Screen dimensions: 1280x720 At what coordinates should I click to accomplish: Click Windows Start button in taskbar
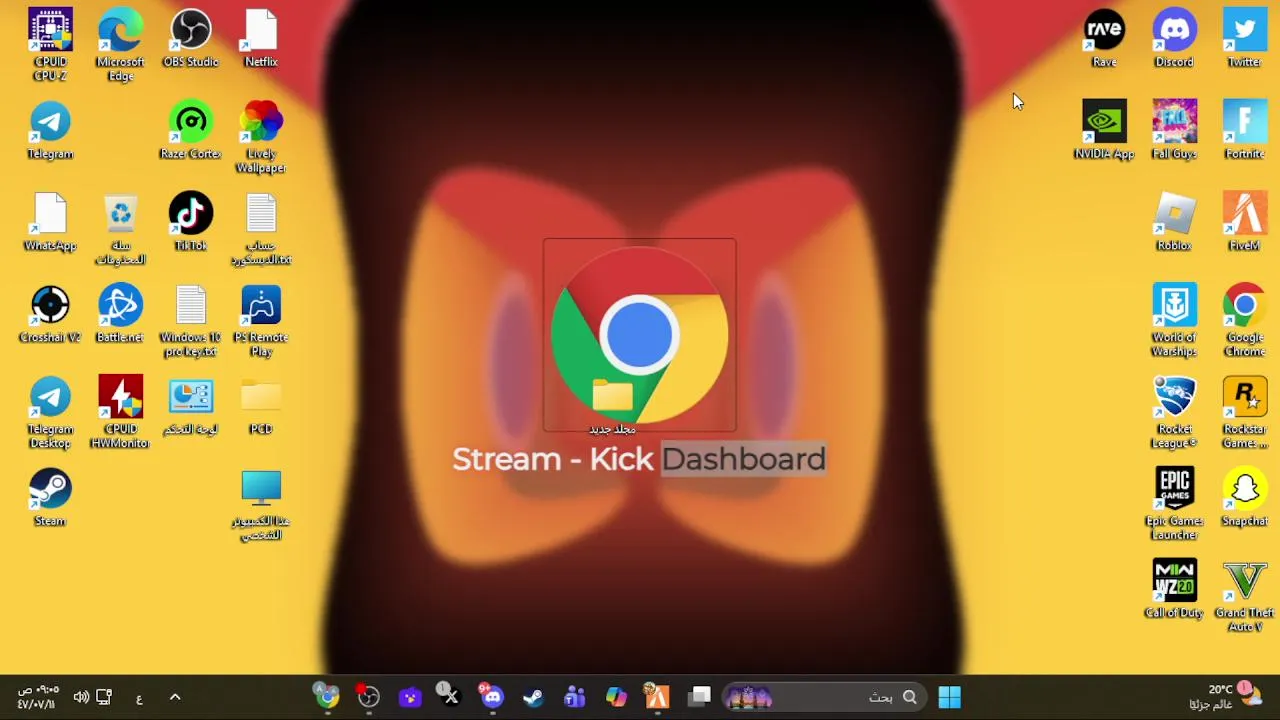949,697
